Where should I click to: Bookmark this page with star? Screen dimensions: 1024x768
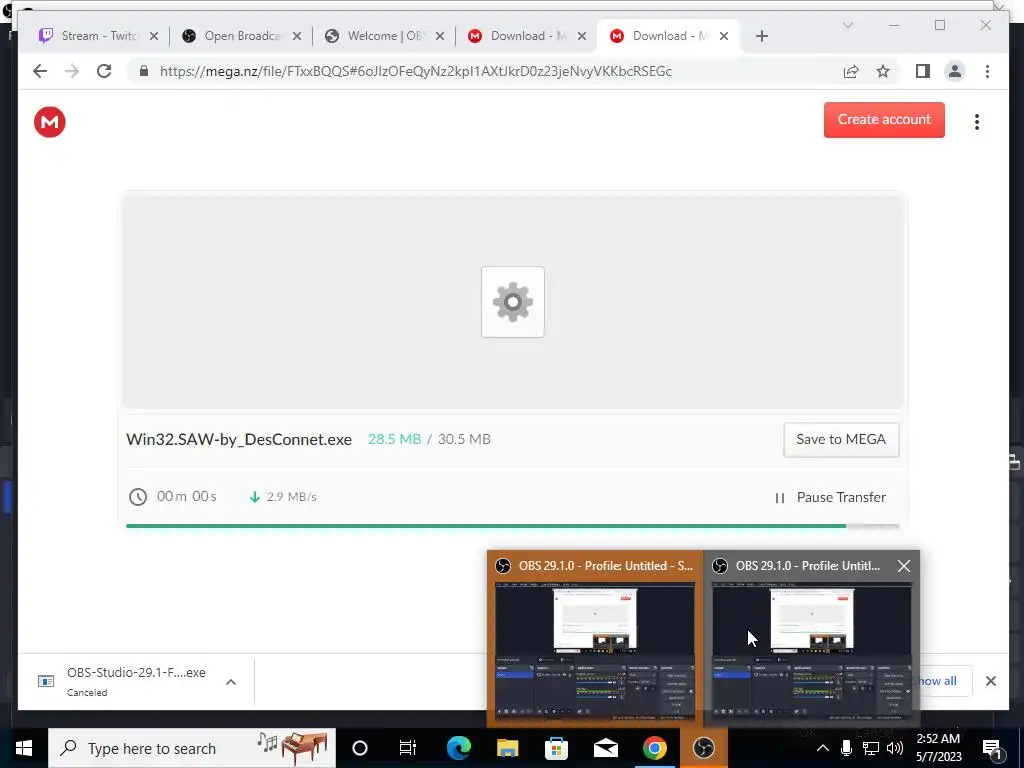click(x=883, y=71)
